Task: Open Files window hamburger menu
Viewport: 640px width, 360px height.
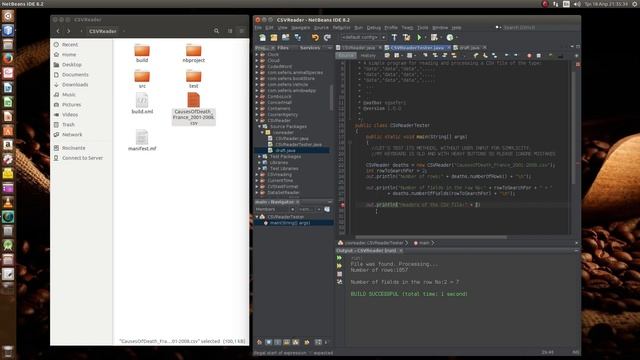Action: (x=242, y=31)
